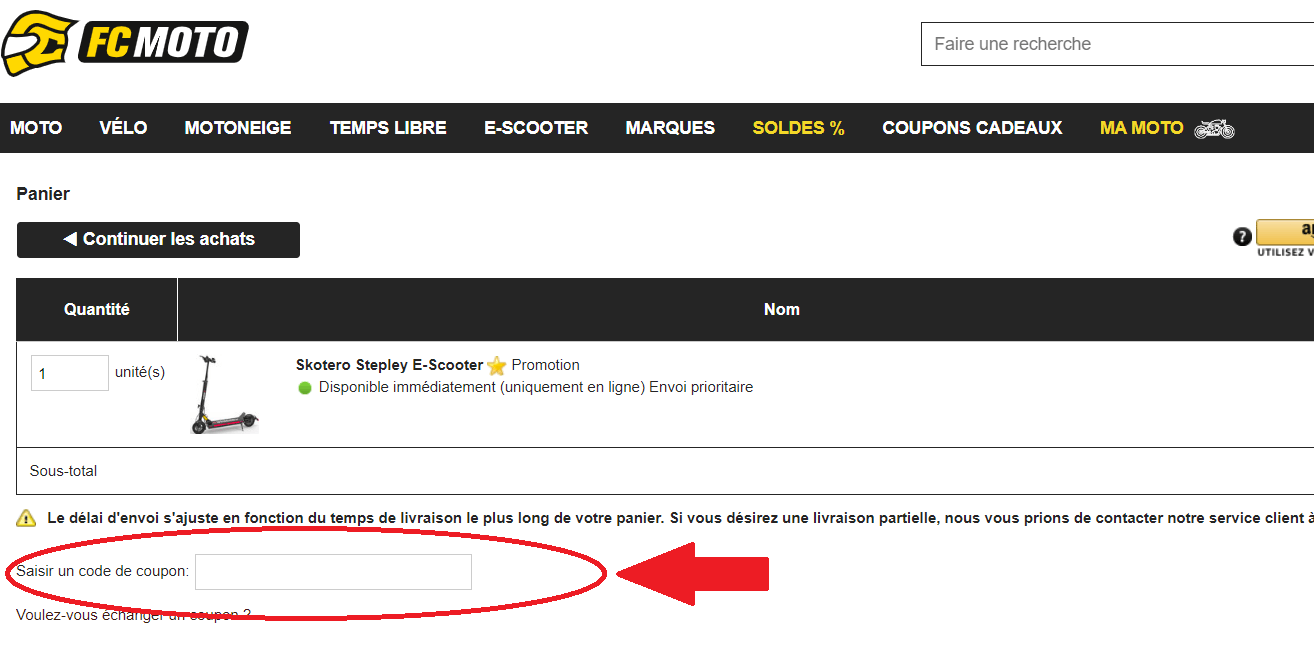Viewport: 1314px width, 670px height.
Task: Click the yellow Amazon Pay button
Action: pos(1285,232)
